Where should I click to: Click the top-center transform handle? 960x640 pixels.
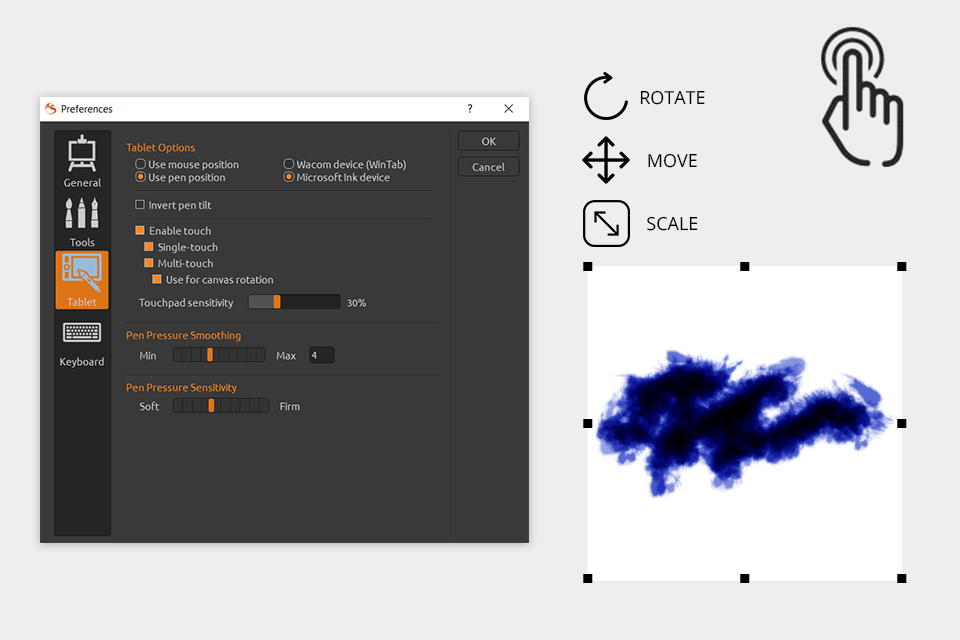(744, 266)
